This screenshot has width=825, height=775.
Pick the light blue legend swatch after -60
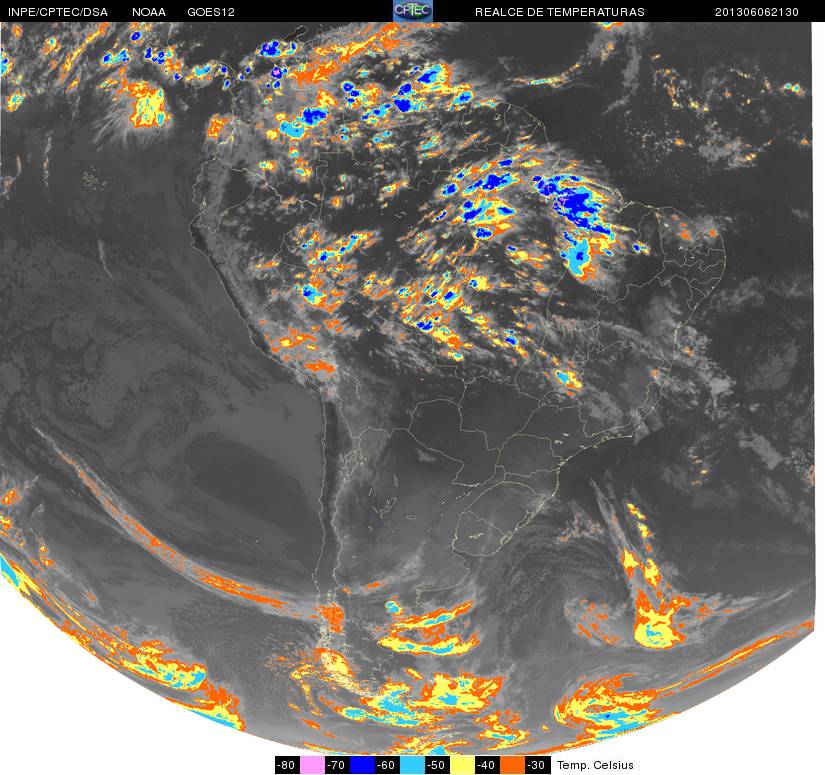coord(412,765)
